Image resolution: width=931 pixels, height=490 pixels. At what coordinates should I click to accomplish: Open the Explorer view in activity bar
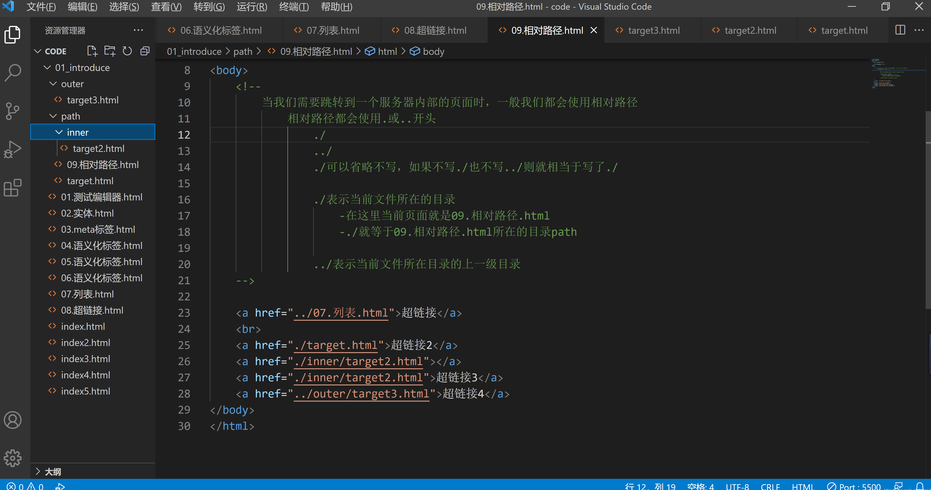point(12,35)
